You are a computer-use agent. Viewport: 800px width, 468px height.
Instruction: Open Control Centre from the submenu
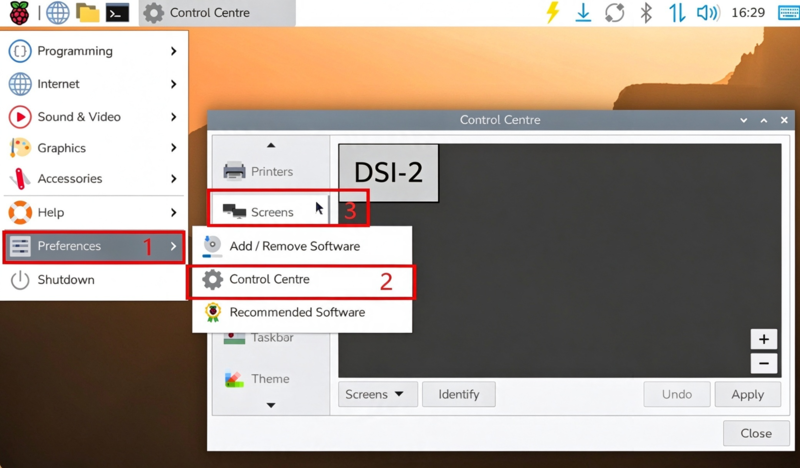(302, 280)
